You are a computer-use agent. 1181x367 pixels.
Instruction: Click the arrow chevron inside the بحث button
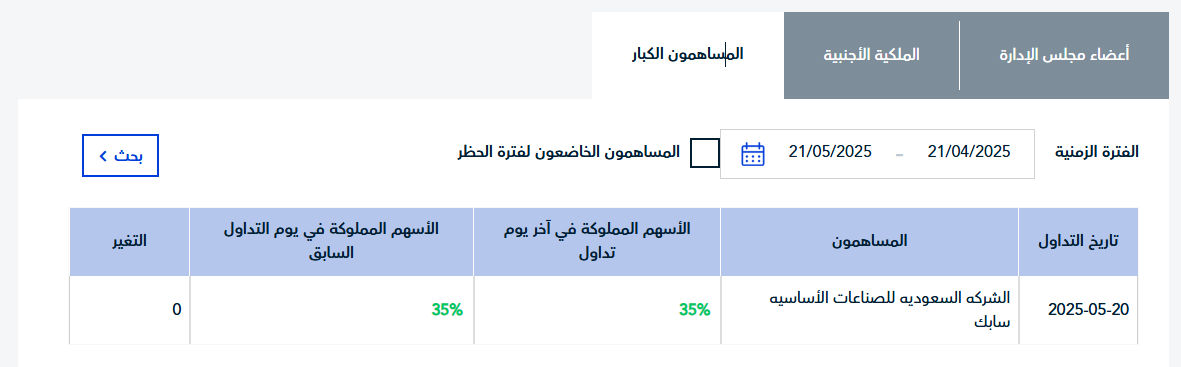pyautogui.click(x=102, y=156)
